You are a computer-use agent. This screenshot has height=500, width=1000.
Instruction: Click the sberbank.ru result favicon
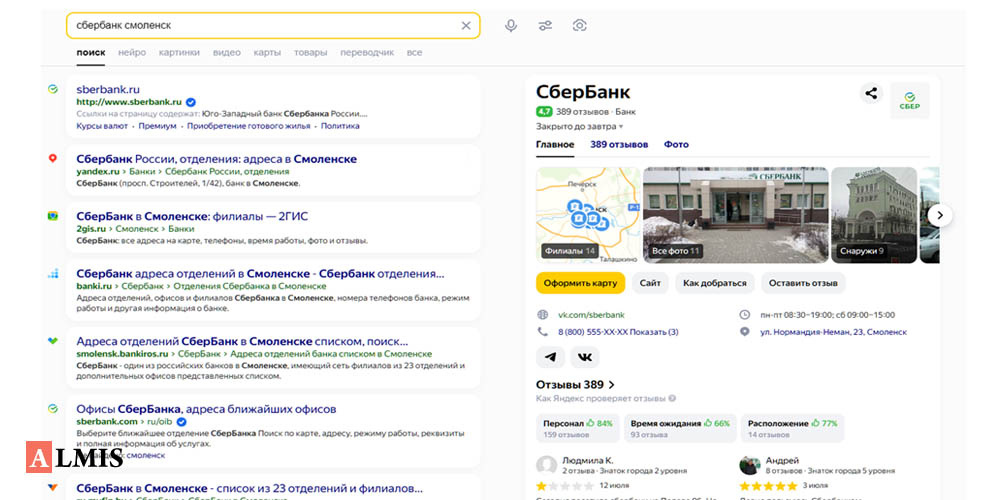tap(53, 89)
